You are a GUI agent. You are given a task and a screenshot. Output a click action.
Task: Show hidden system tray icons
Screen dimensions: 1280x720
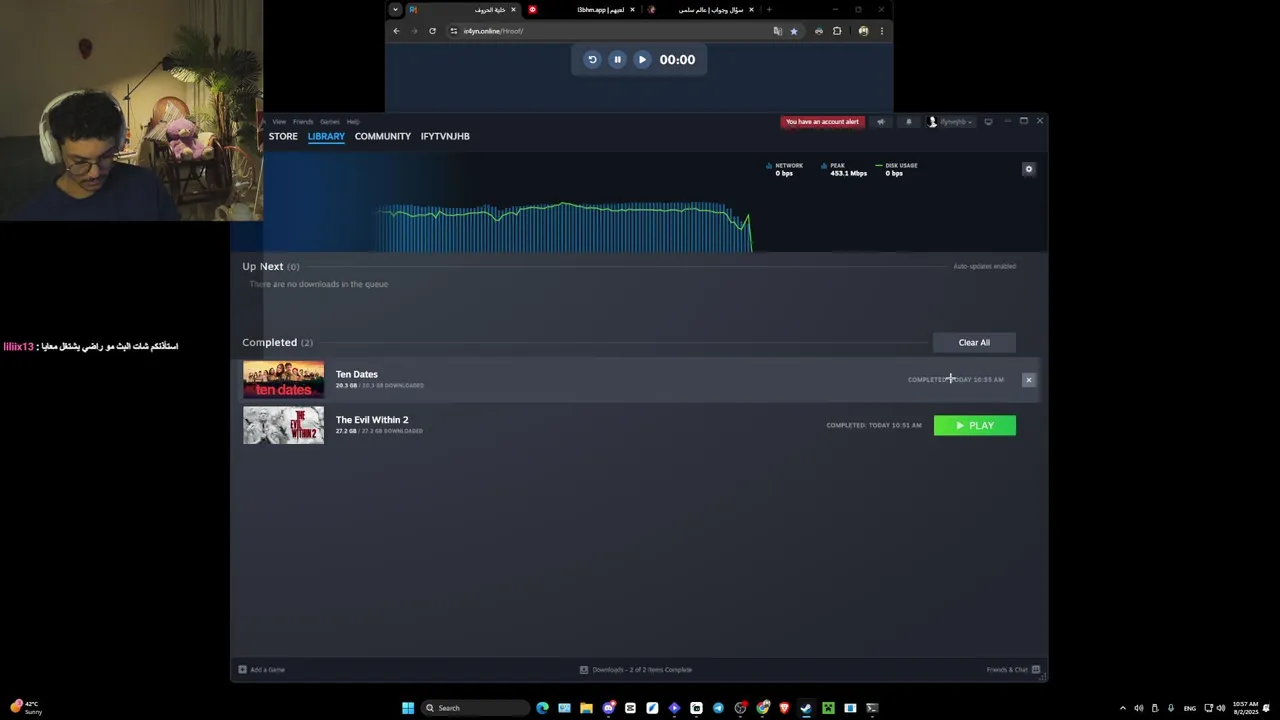(1122, 708)
